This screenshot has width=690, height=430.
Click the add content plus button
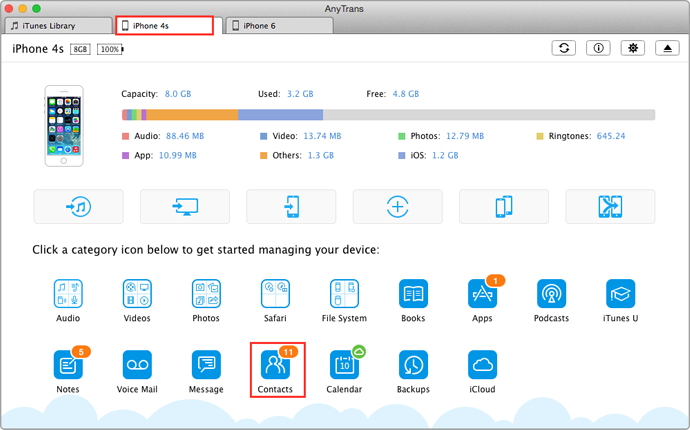click(397, 206)
